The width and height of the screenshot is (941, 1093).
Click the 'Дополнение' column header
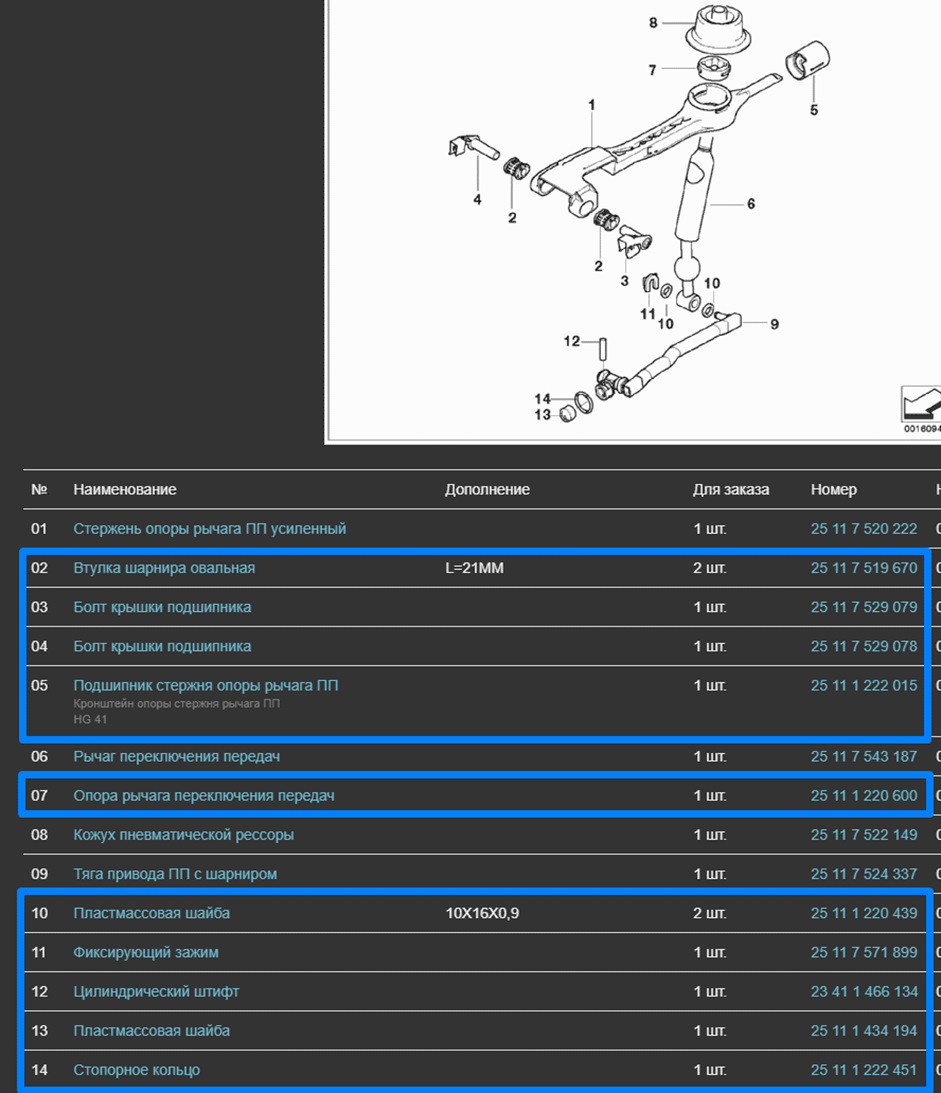click(487, 489)
